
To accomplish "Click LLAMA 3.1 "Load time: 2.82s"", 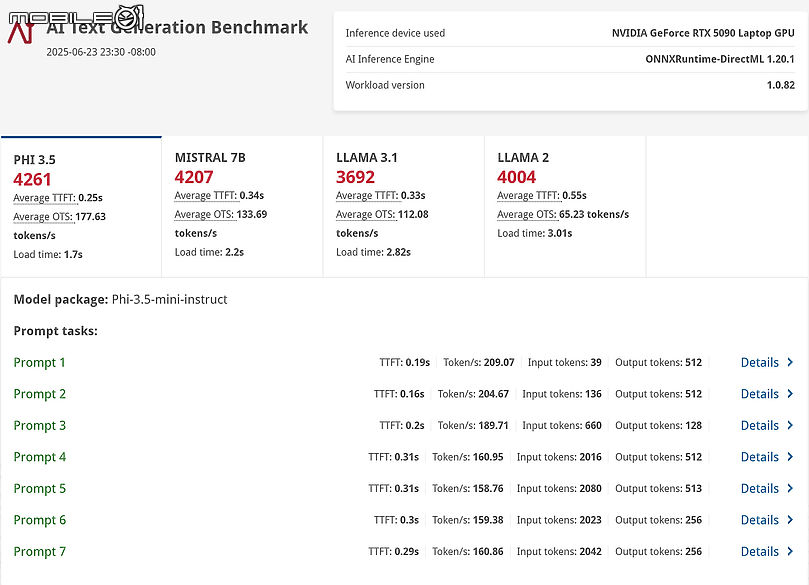I will click(x=374, y=252).
